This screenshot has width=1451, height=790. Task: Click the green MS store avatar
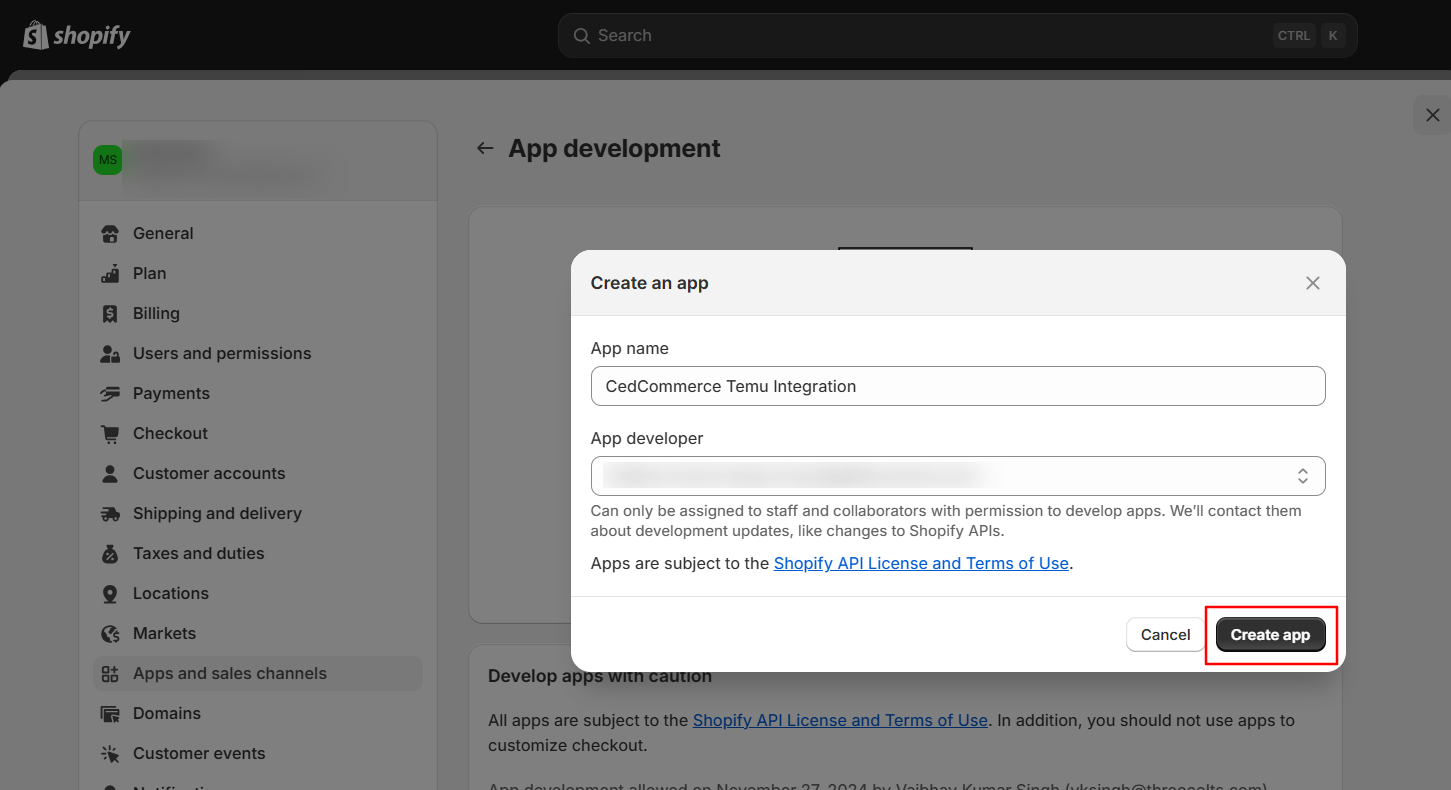pos(107,160)
